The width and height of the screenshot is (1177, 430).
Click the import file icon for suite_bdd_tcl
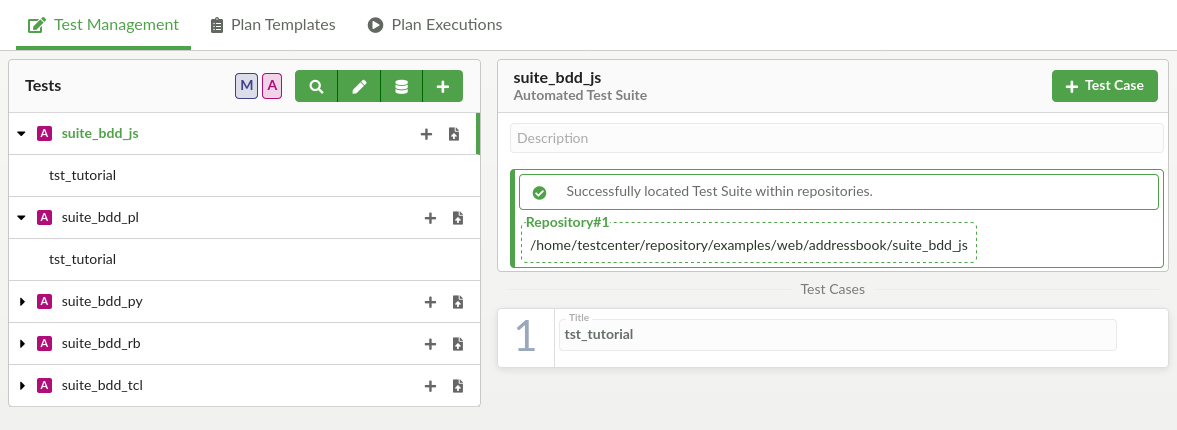(x=457, y=386)
